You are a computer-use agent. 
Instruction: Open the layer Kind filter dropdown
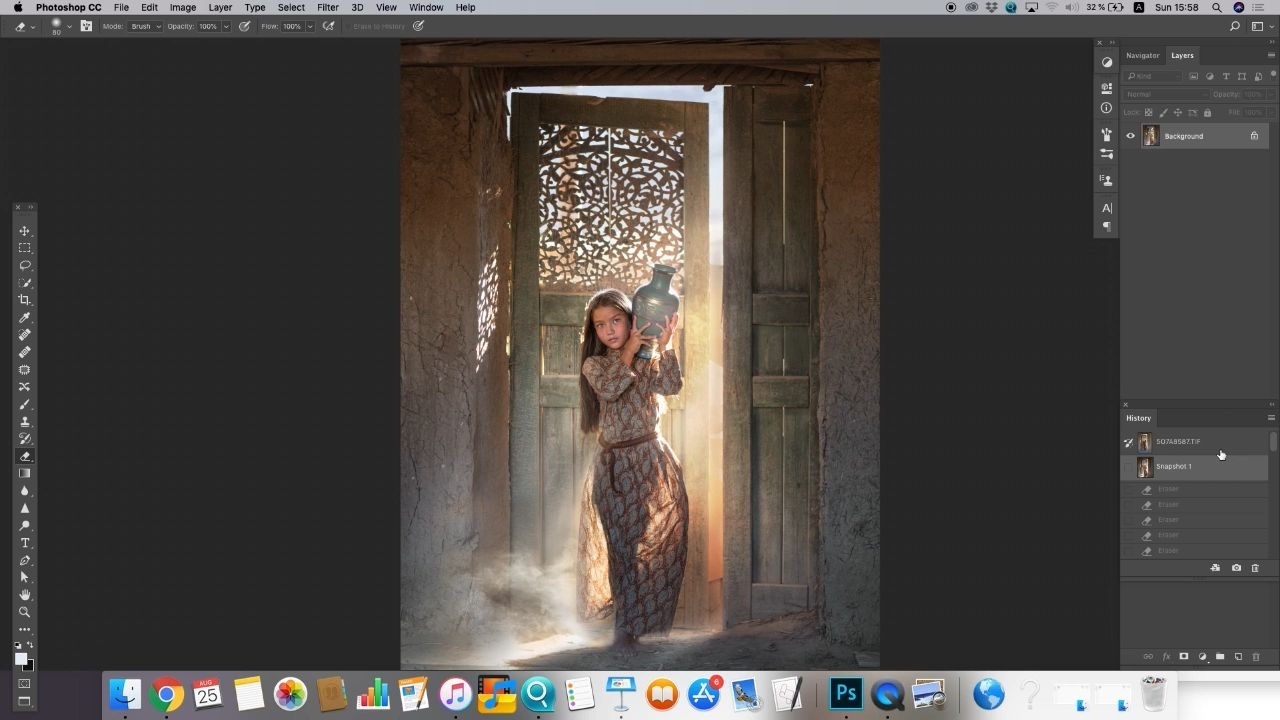[x=1154, y=76]
